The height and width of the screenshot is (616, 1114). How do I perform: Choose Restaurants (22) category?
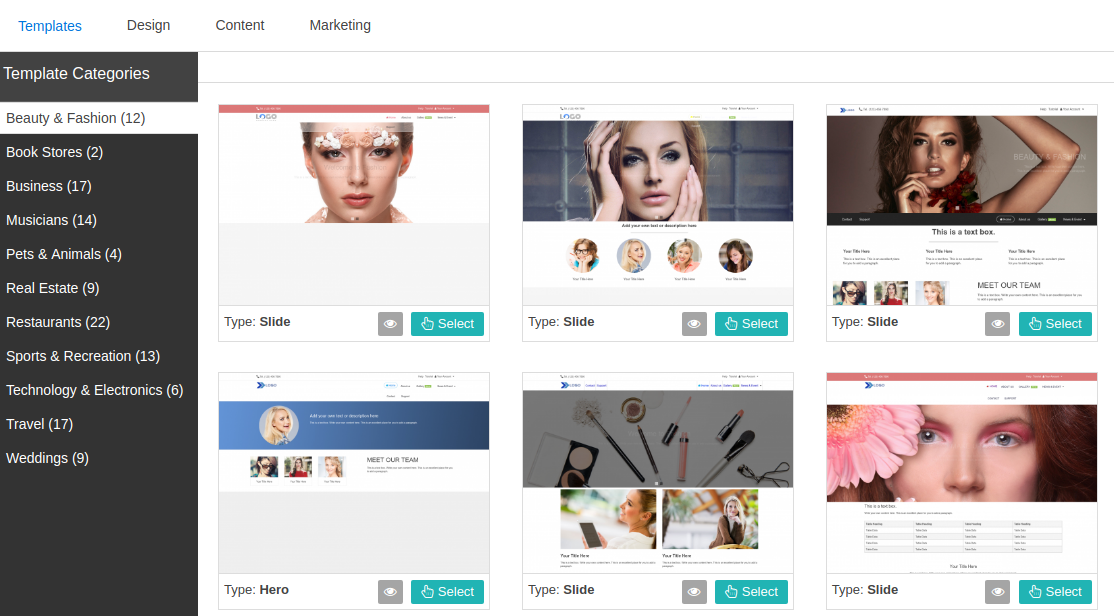(58, 322)
